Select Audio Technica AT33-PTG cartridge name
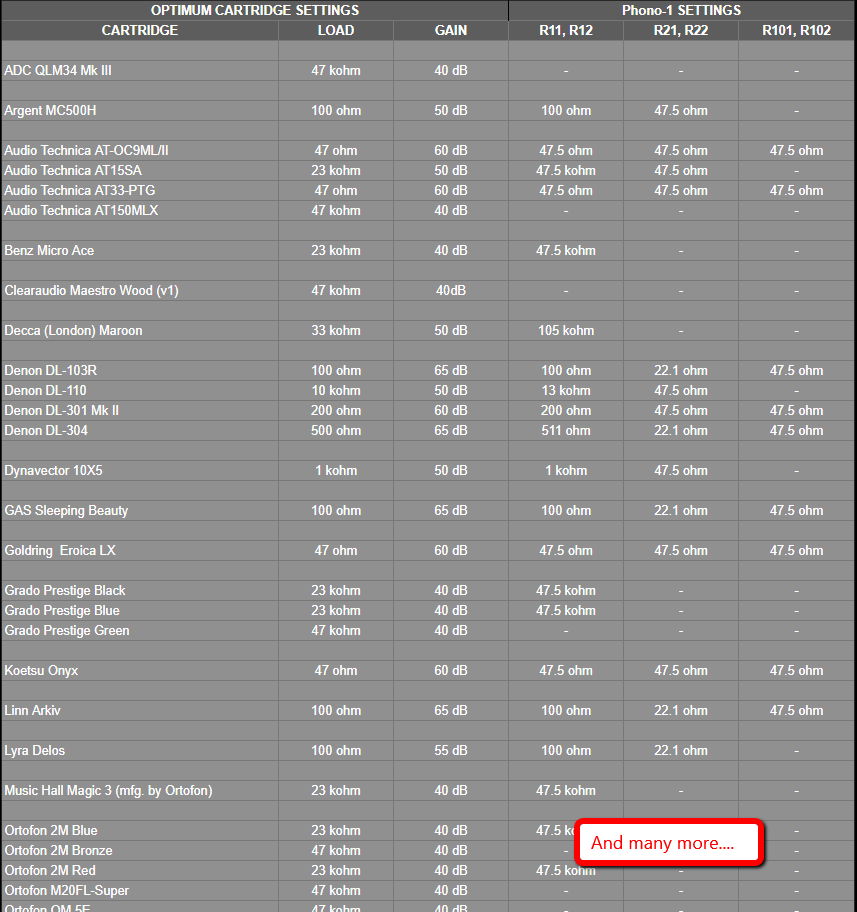 [x=80, y=191]
